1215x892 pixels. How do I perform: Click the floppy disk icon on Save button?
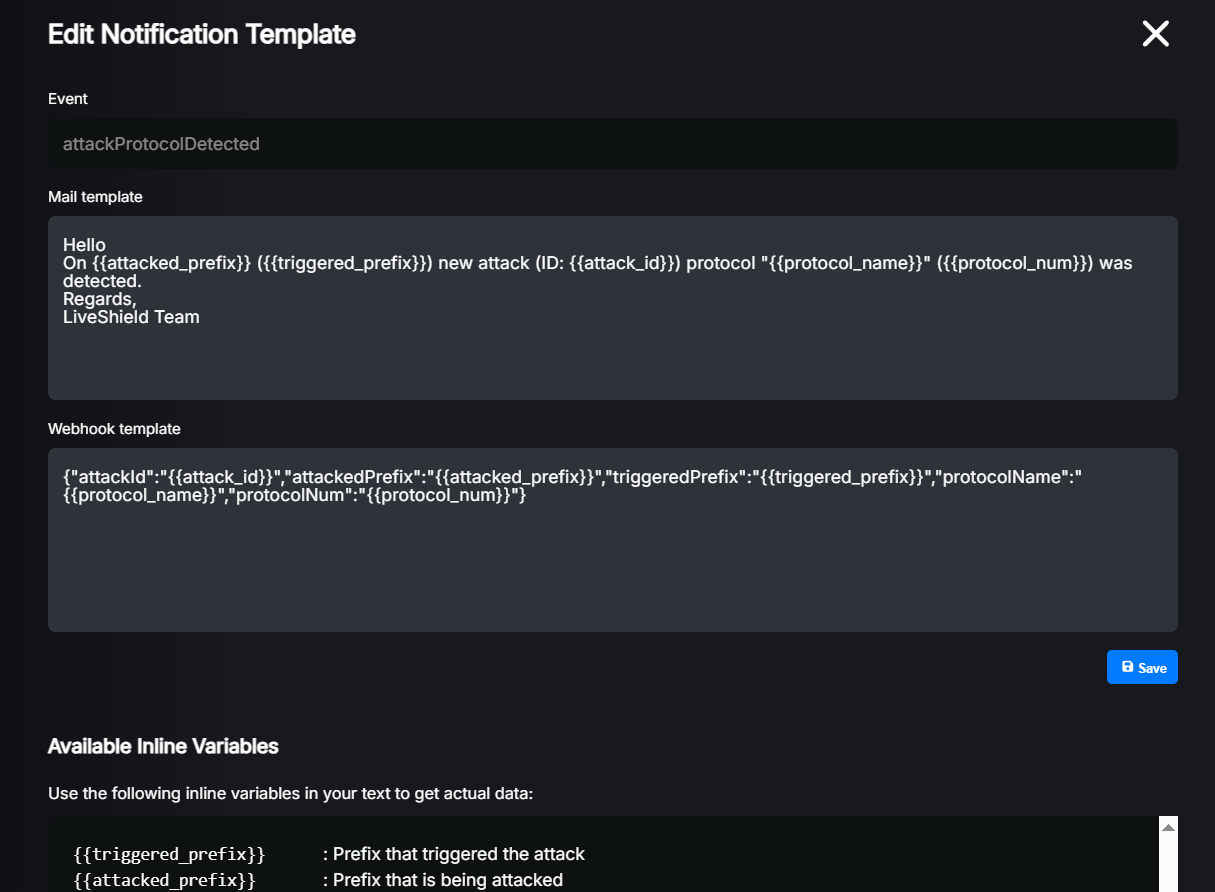pos(1127,667)
